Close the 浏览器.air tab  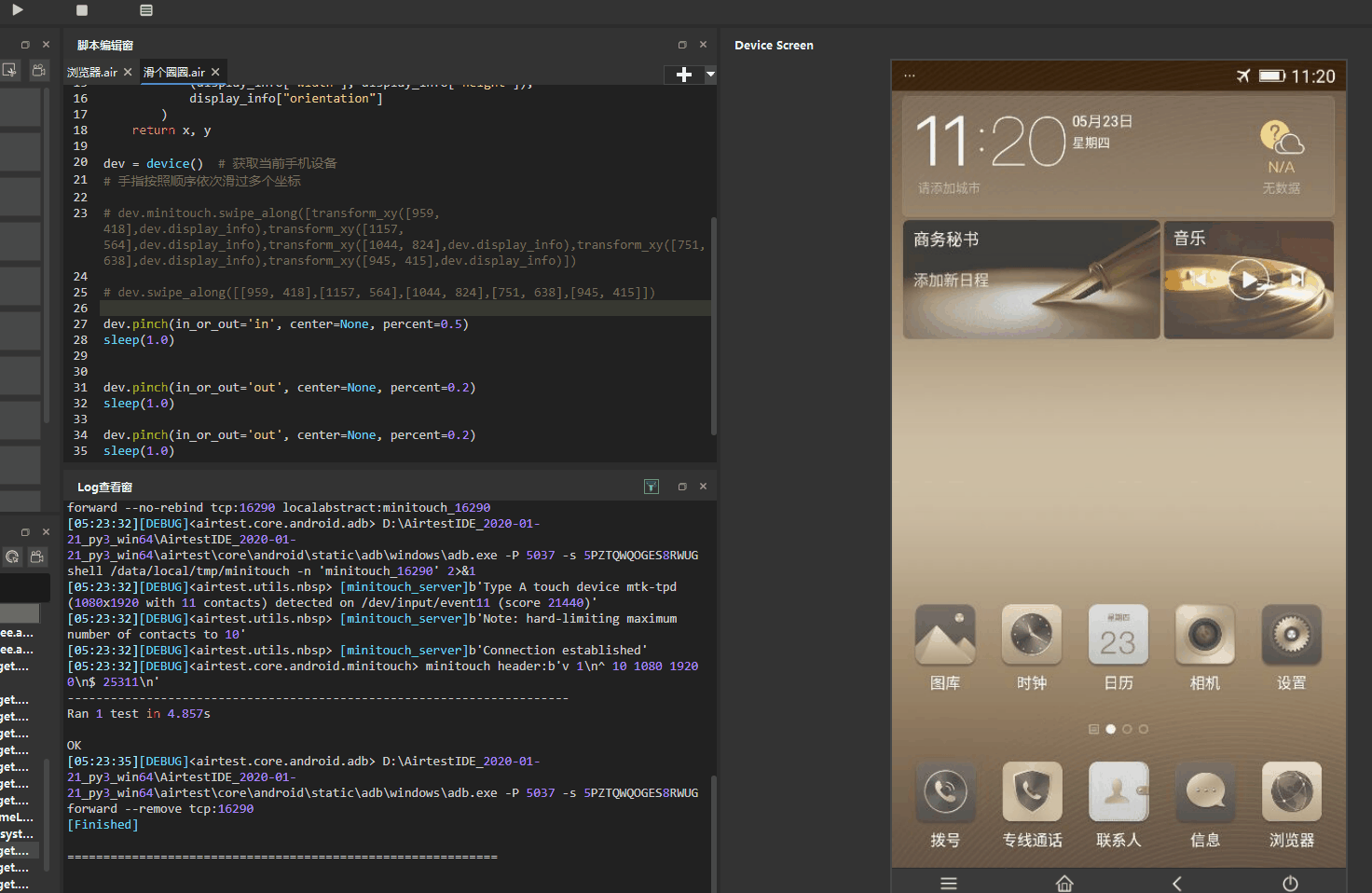pyautogui.click(x=128, y=73)
